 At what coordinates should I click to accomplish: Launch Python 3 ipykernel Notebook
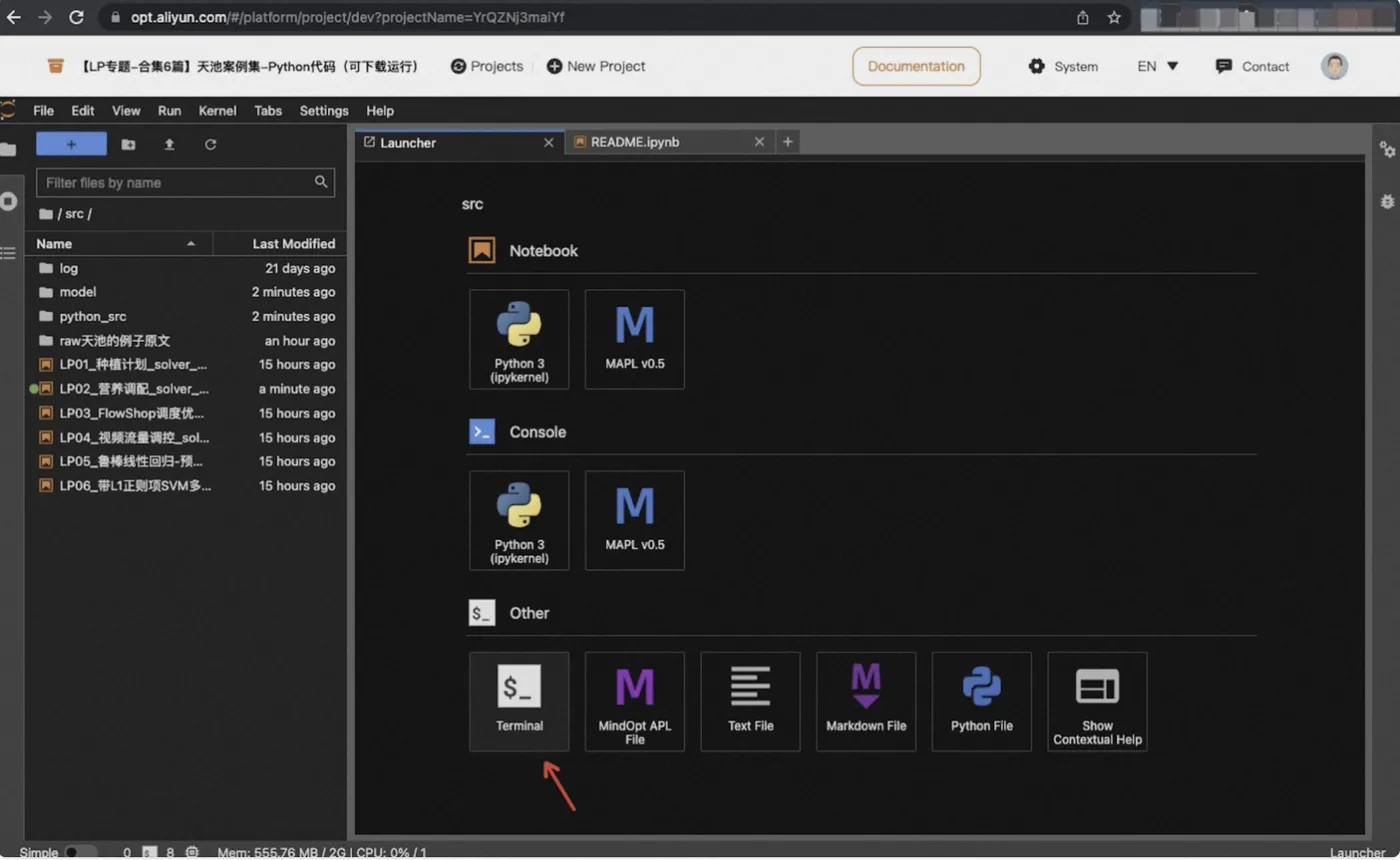coord(519,339)
